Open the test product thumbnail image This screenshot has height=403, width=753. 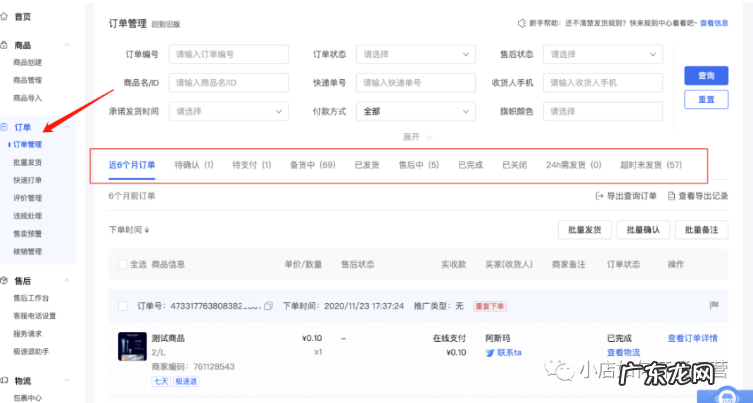pyautogui.click(x=132, y=346)
